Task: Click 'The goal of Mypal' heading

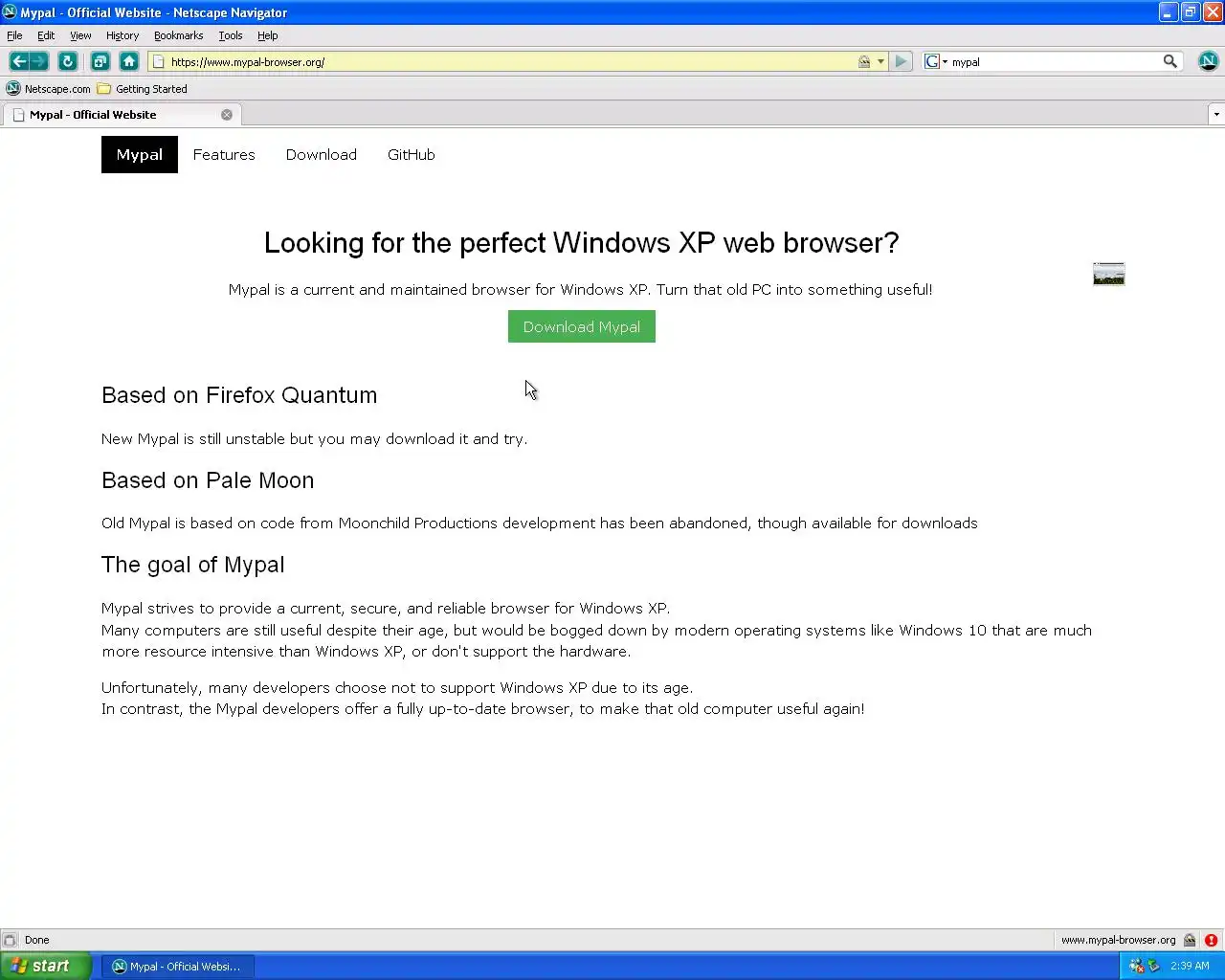Action: click(x=193, y=565)
